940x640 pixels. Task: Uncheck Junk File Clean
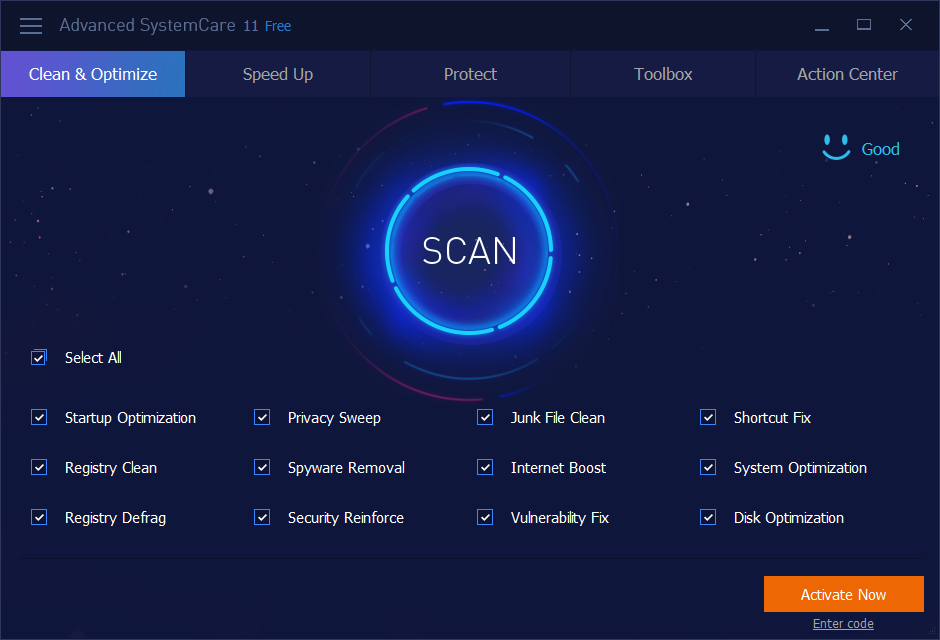click(x=485, y=417)
